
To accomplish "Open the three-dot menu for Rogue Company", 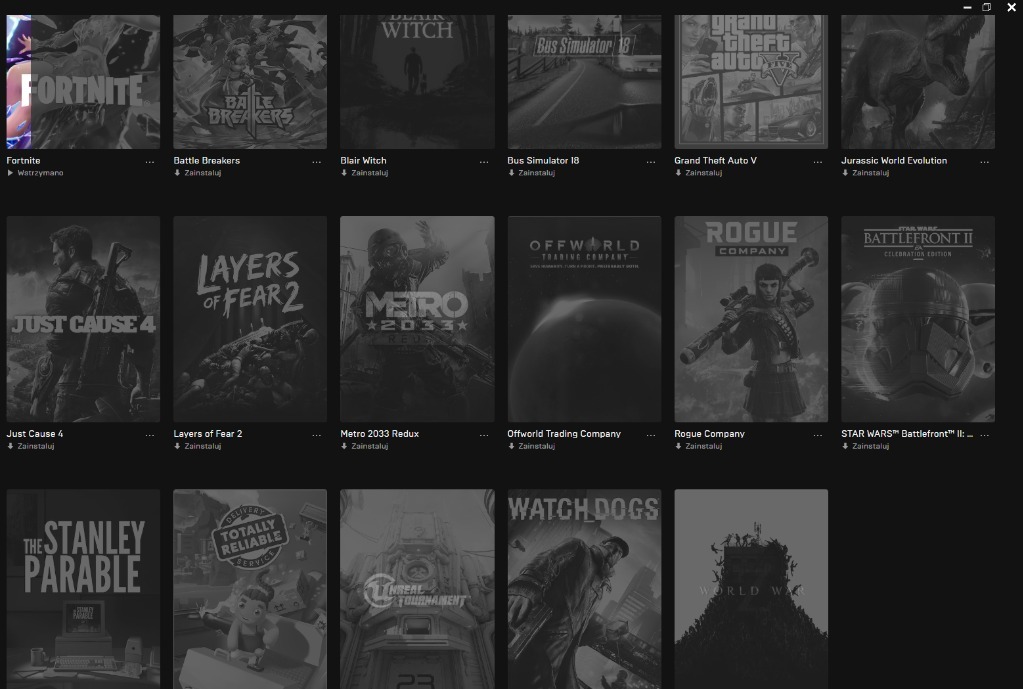I will click(817, 435).
